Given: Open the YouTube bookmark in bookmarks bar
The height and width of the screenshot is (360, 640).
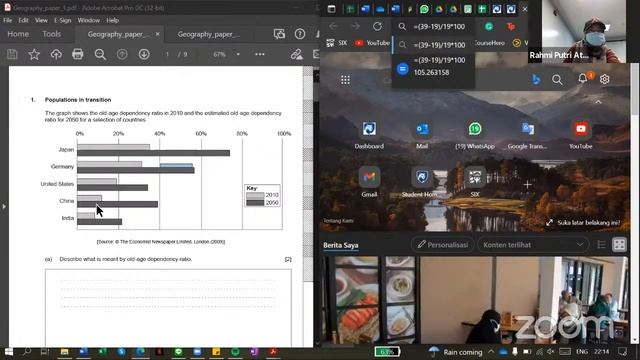Looking at the screenshot, I should tap(372, 43).
